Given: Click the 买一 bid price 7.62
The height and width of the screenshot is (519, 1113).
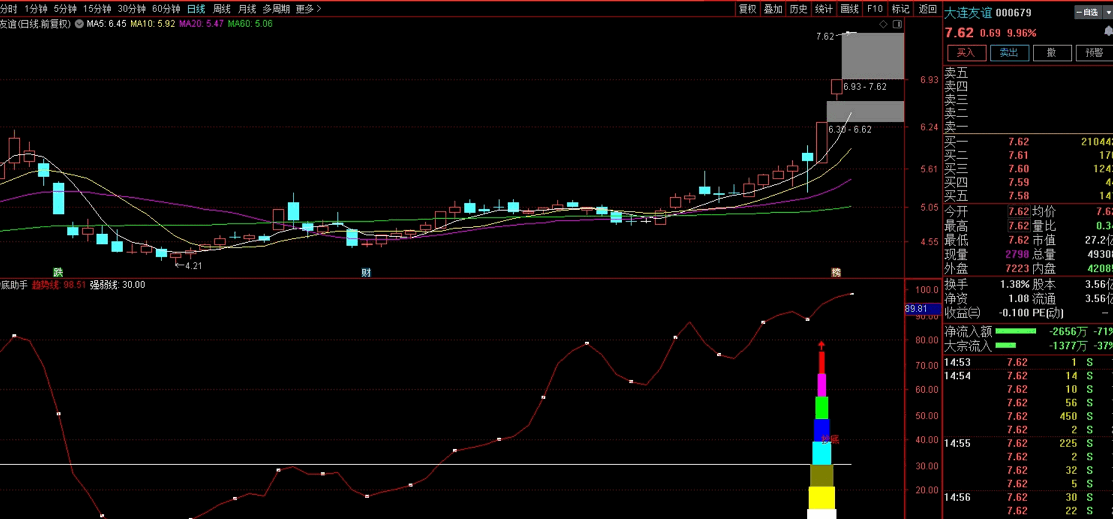Looking at the screenshot, I should tap(1018, 142).
